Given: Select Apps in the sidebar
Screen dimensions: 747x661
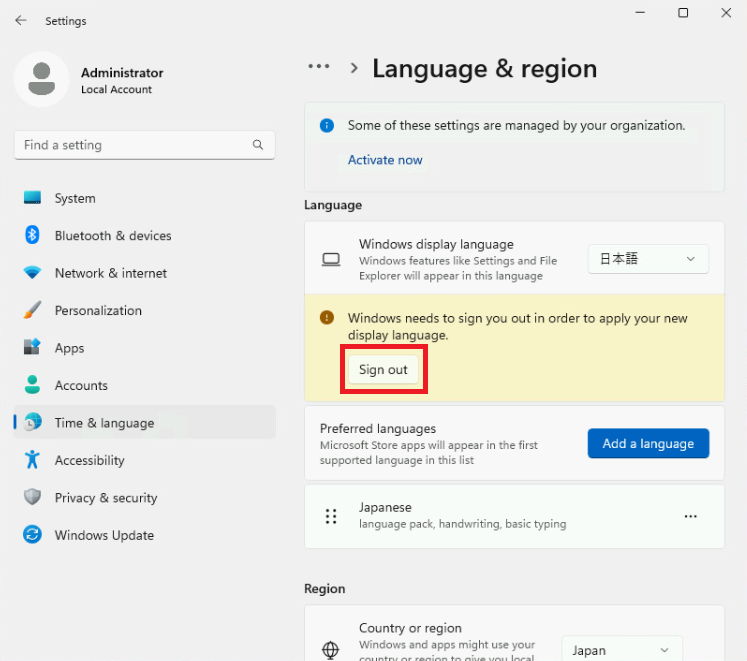Looking at the screenshot, I should pyautogui.click(x=145, y=347).
